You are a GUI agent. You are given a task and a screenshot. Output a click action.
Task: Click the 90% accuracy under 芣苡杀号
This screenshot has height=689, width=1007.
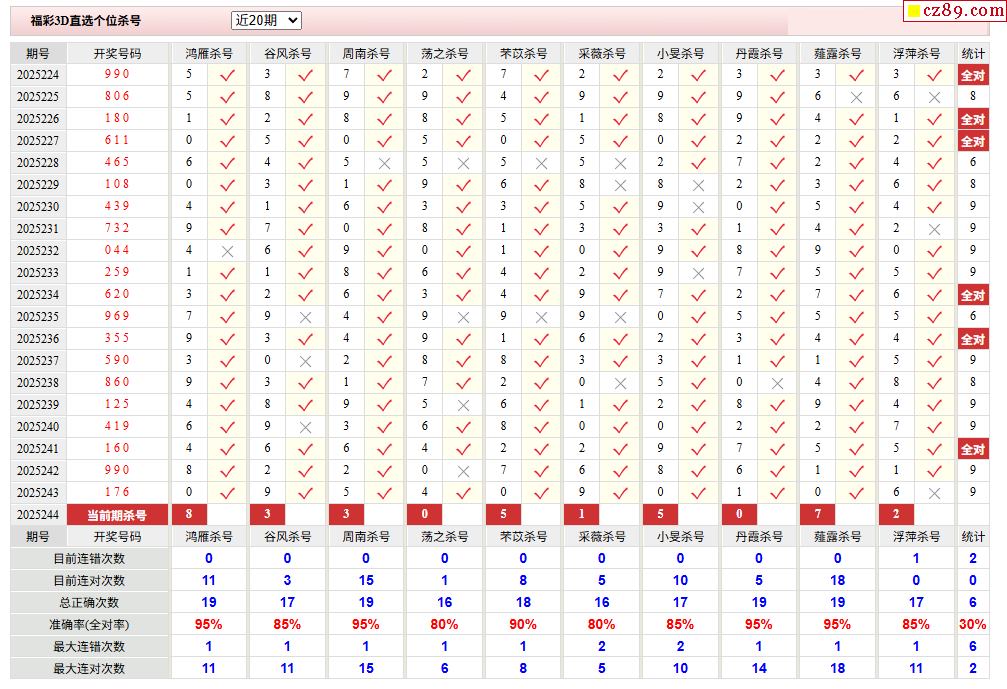click(523, 625)
